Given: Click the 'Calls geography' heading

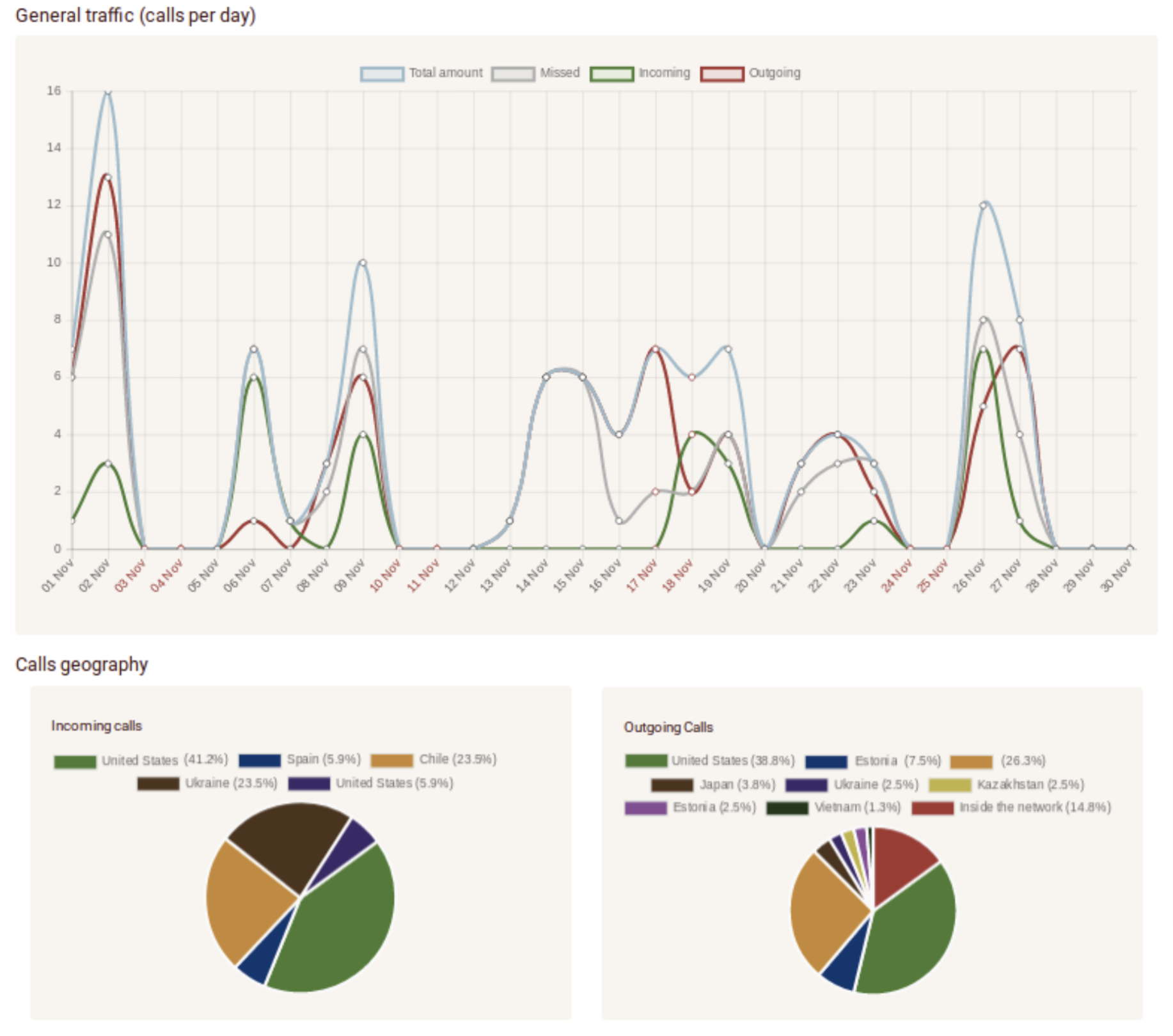Looking at the screenshot, I should (82, 665).
